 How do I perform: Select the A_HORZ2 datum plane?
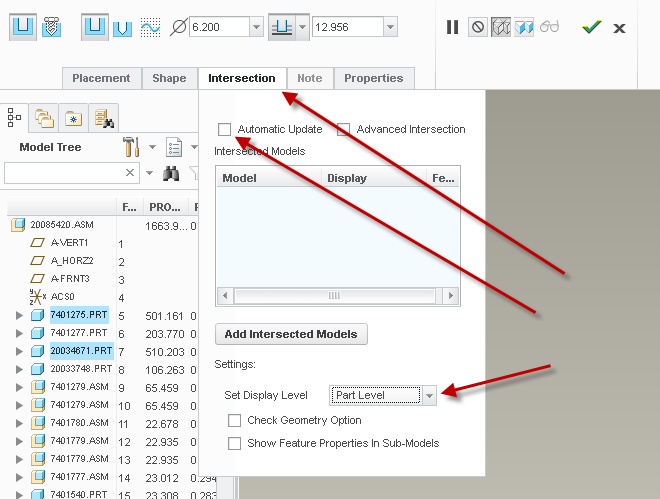point(72,261)
